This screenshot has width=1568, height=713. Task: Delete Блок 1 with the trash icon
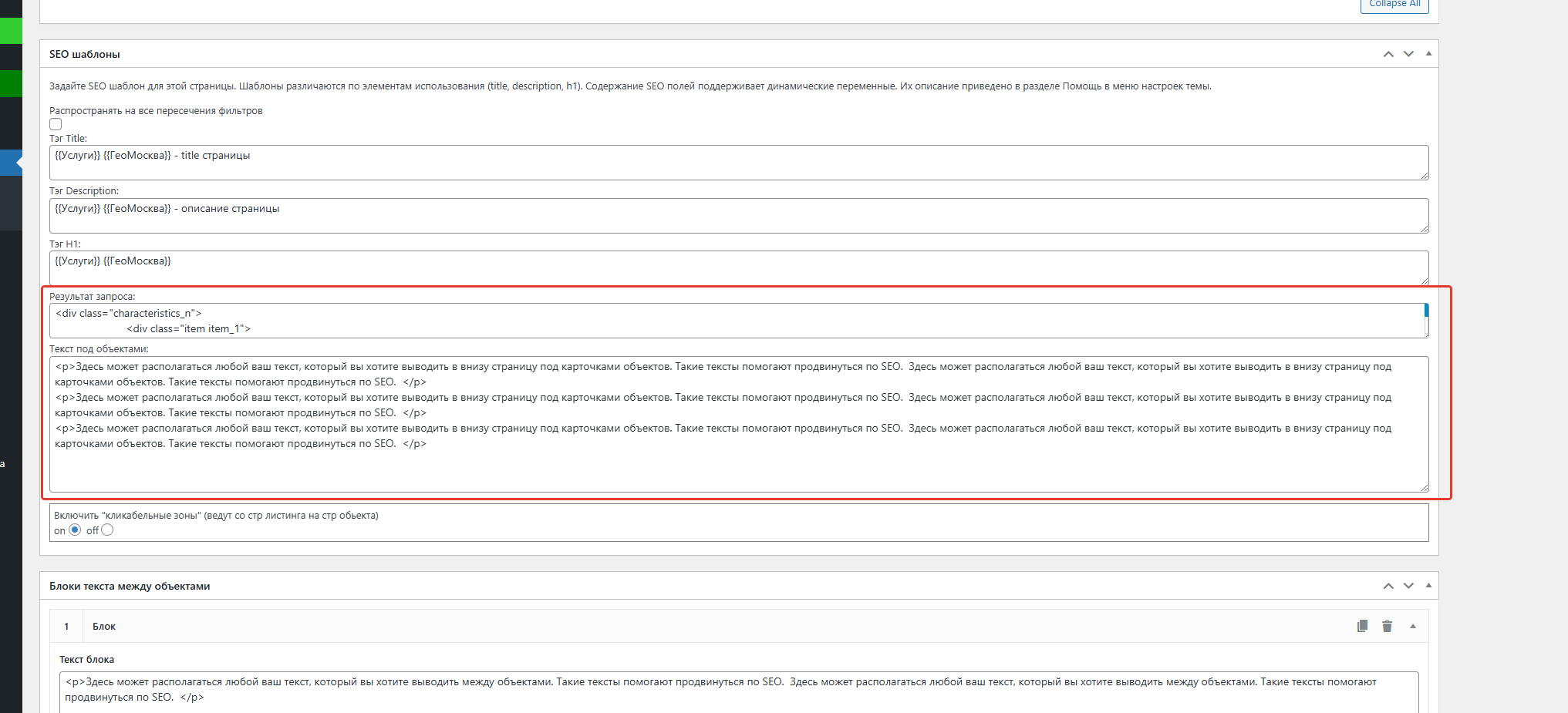tap(1387, 626)
